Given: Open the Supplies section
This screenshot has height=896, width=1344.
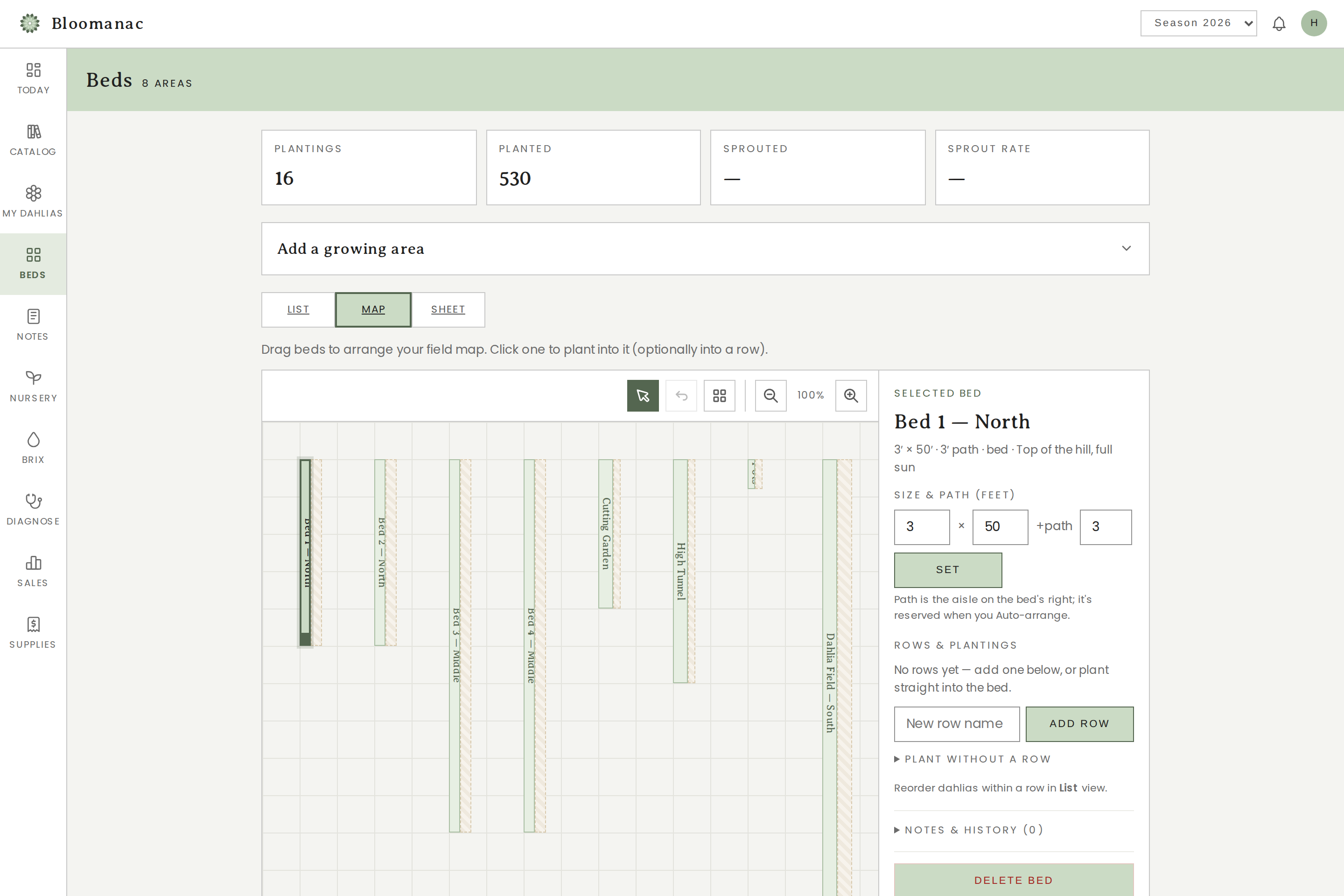Looking at the screenshot, I should pyautogui.click(x=33, y=634).
